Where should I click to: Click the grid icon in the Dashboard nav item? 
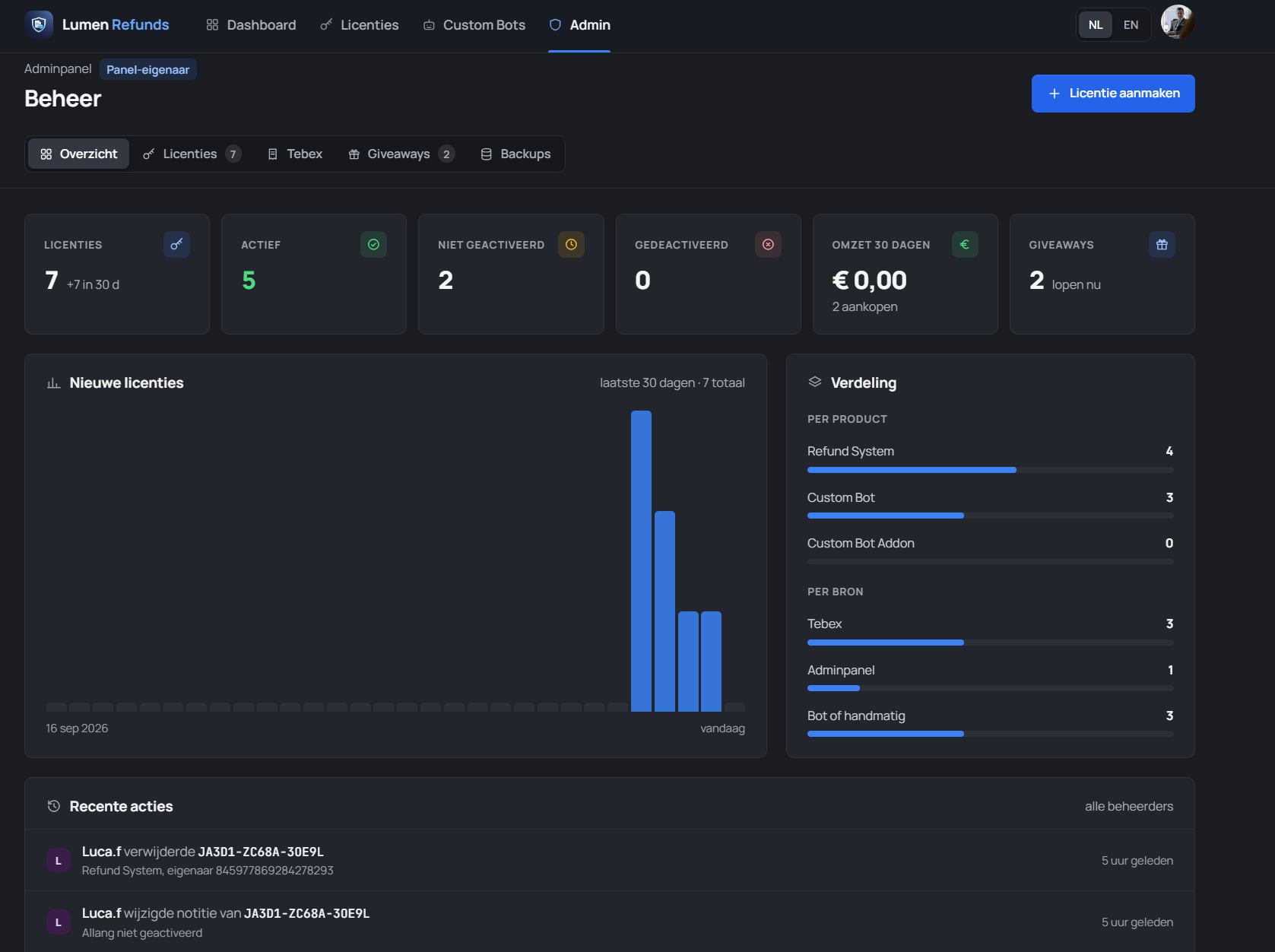212,25
